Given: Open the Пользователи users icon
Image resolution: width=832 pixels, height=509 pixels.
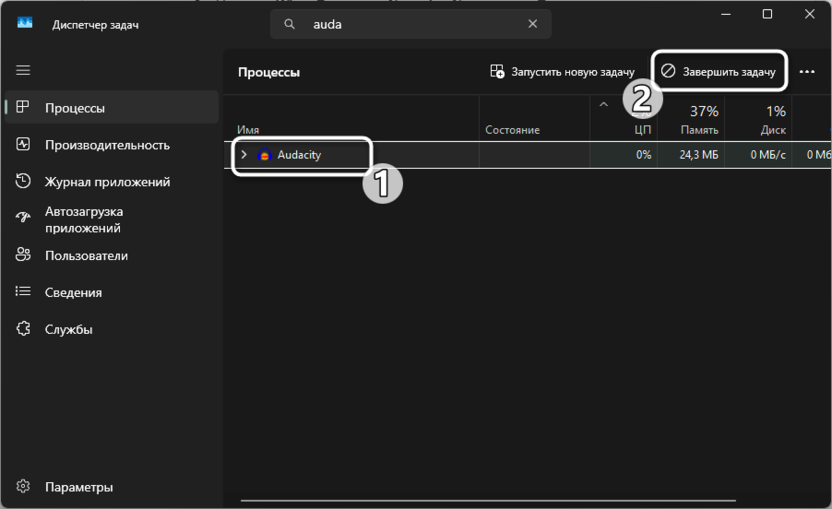Looking at the screenshot, I should pyautogui.click(x=23, y=256).
